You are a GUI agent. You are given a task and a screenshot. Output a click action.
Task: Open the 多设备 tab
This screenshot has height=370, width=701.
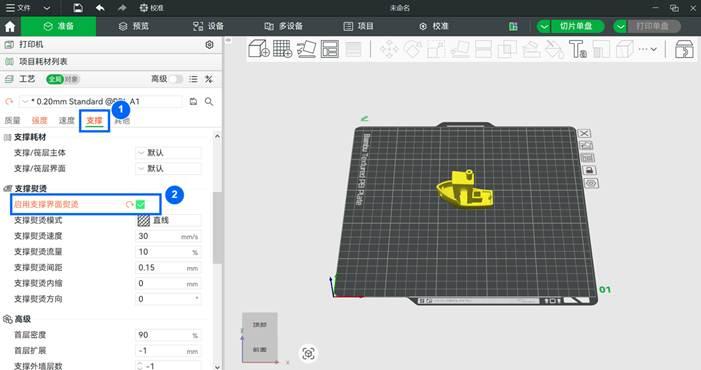coord(283,26)
